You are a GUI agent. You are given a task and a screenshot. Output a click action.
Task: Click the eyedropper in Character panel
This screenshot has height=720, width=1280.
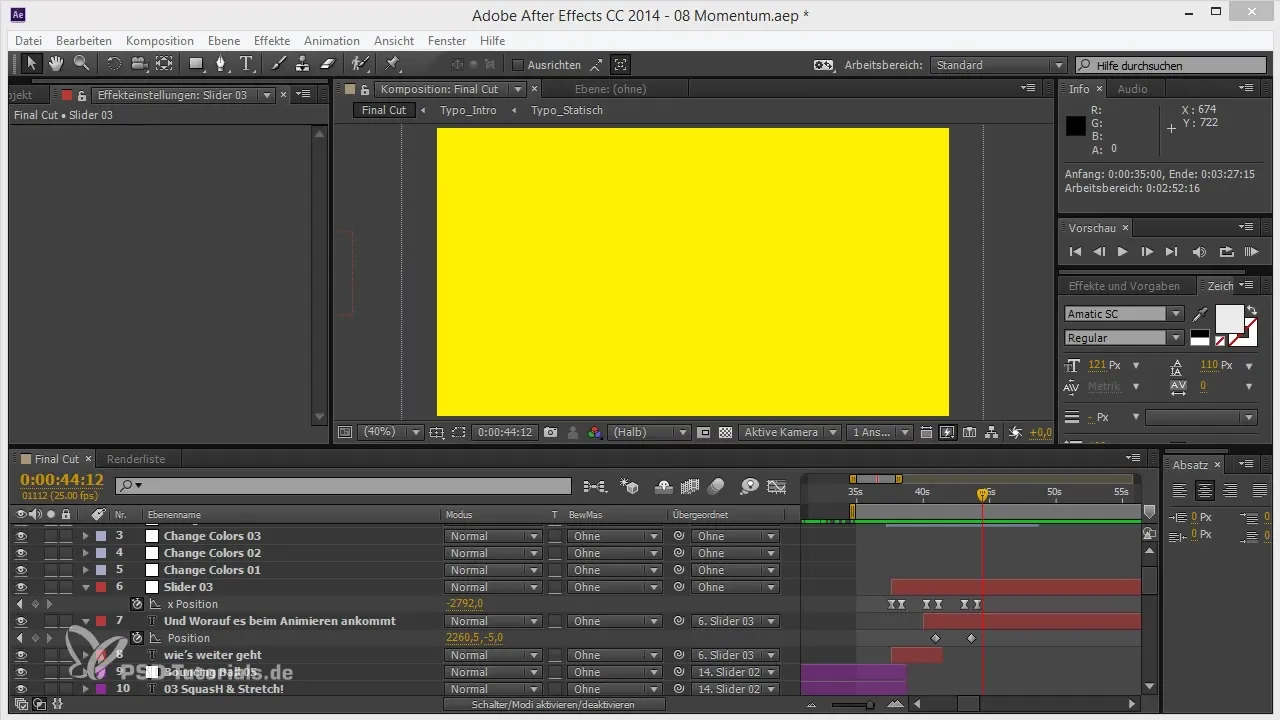click(x=1201, y=314)
